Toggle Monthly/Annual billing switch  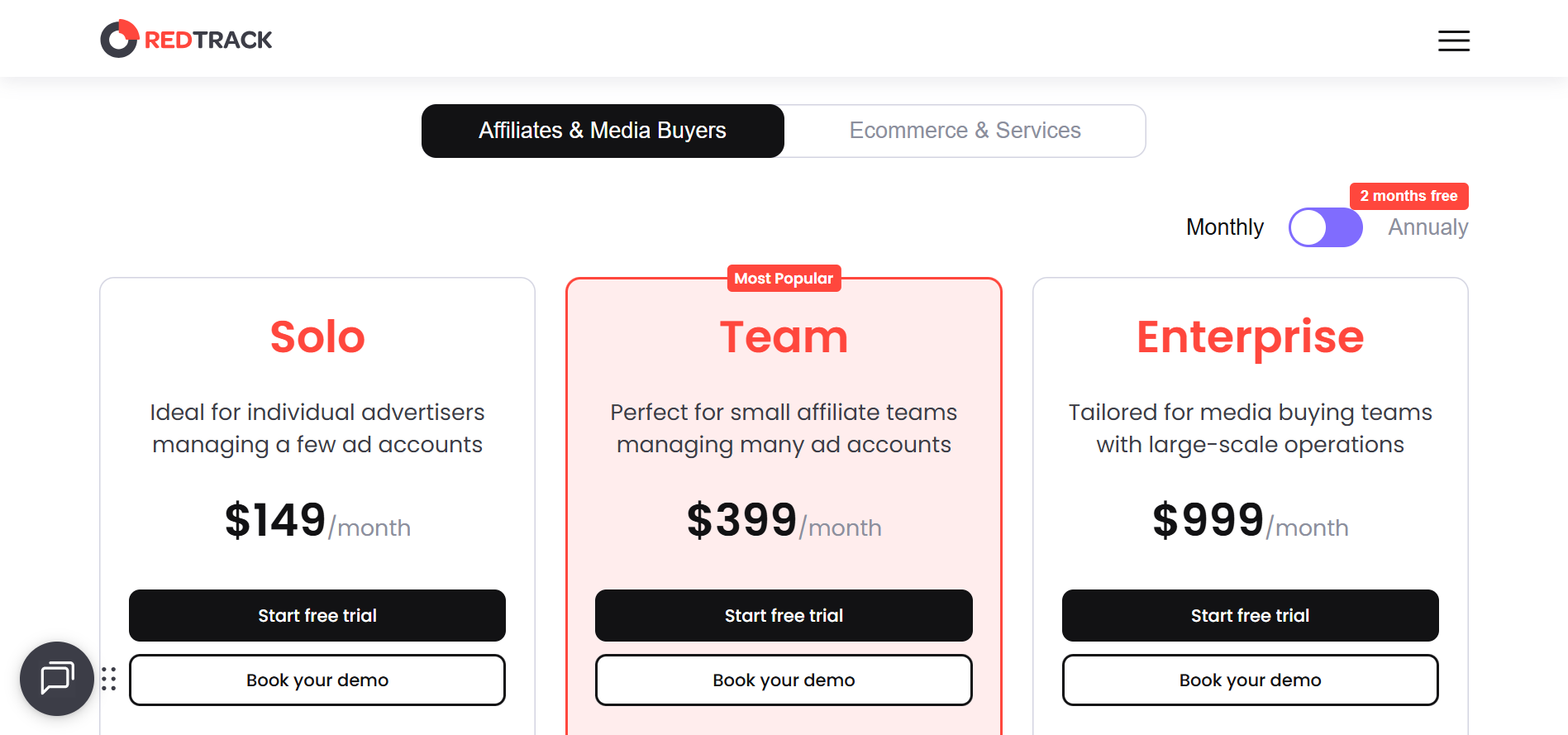[1325, 227]
